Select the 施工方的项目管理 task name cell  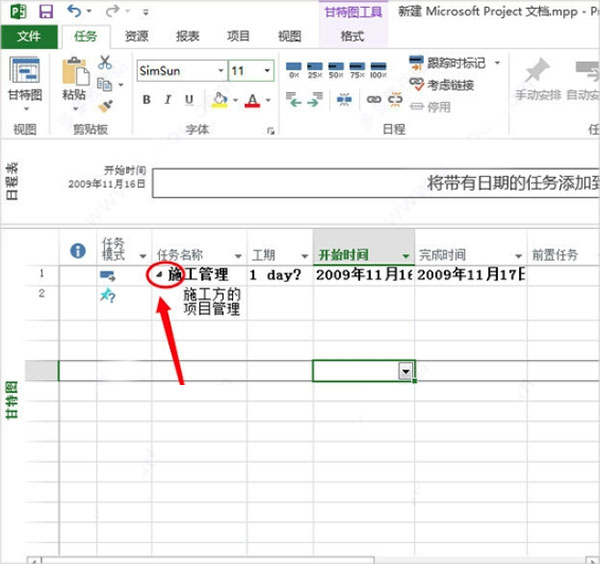tap(199, 302)
